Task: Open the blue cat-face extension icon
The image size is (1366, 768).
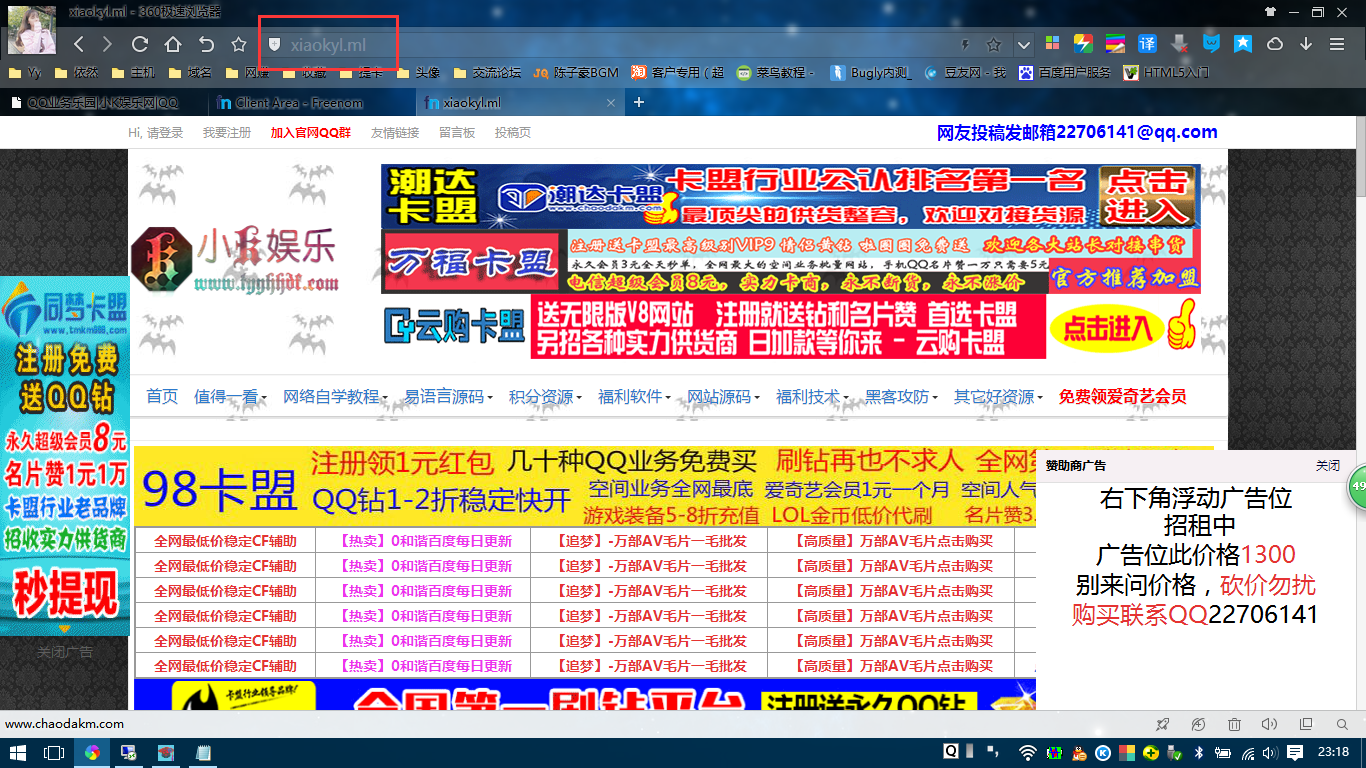Action: click(1211, 44)
